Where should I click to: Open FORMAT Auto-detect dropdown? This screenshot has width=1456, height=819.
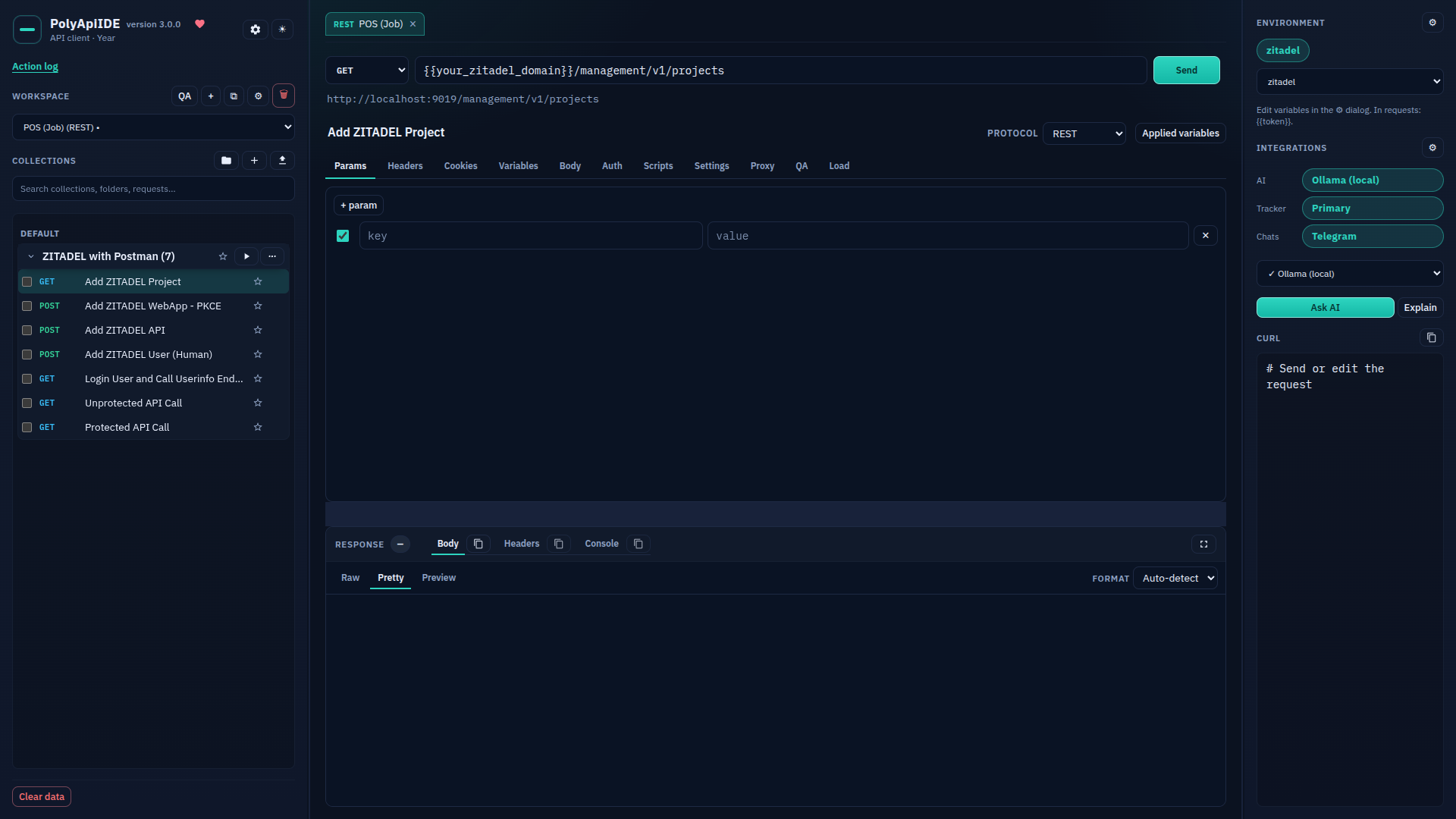pyautogui.click(x=1175, y=579)
